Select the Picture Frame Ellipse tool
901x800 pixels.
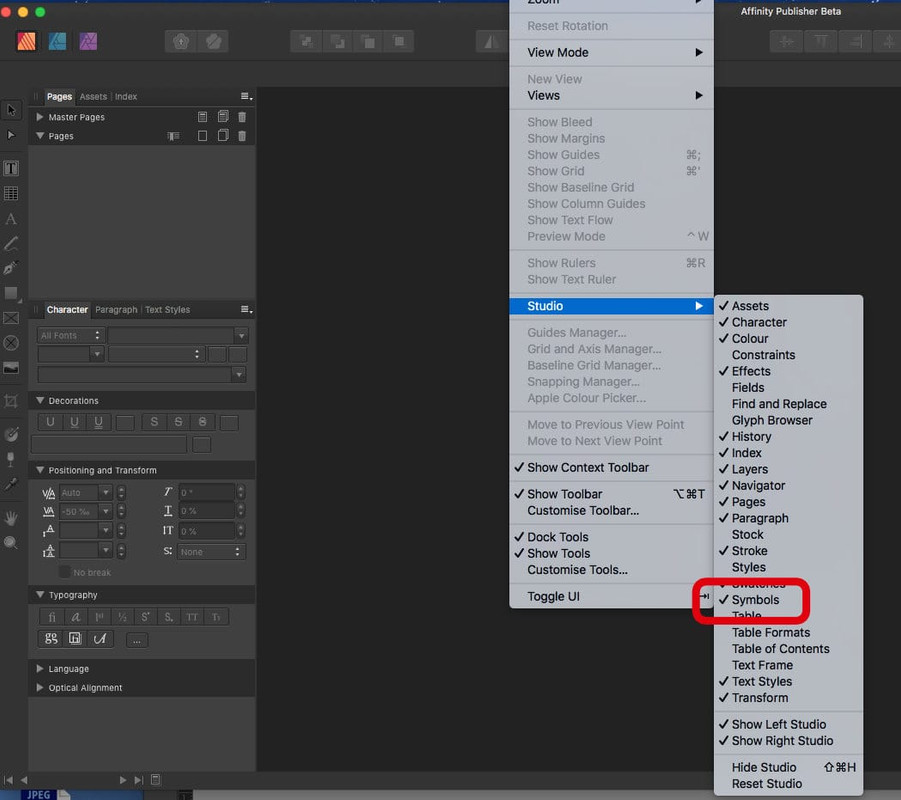click(11, 343)
